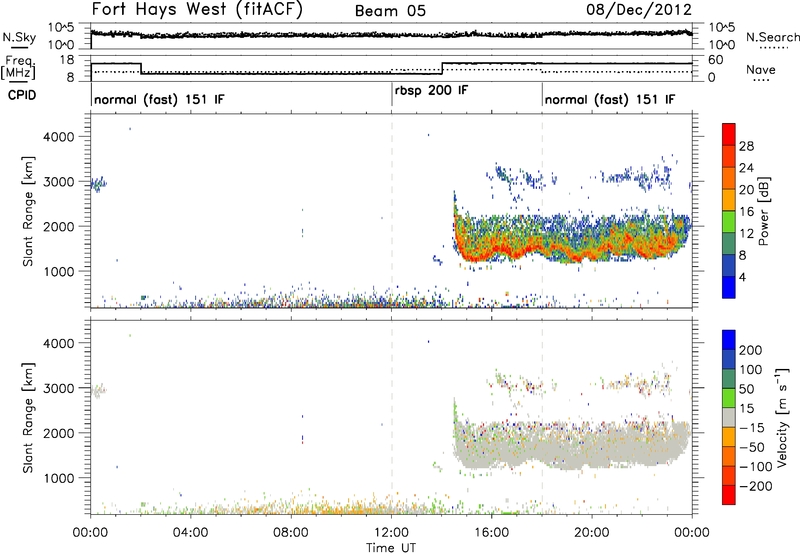Click the '16:00' time axis tick label
800x554 pixels.
[x=491, y=533]
